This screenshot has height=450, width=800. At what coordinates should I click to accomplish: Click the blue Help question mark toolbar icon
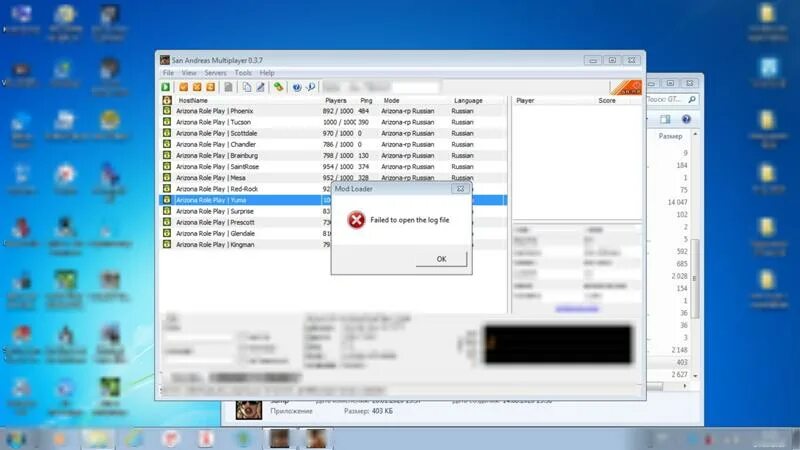tap(297, 87)
